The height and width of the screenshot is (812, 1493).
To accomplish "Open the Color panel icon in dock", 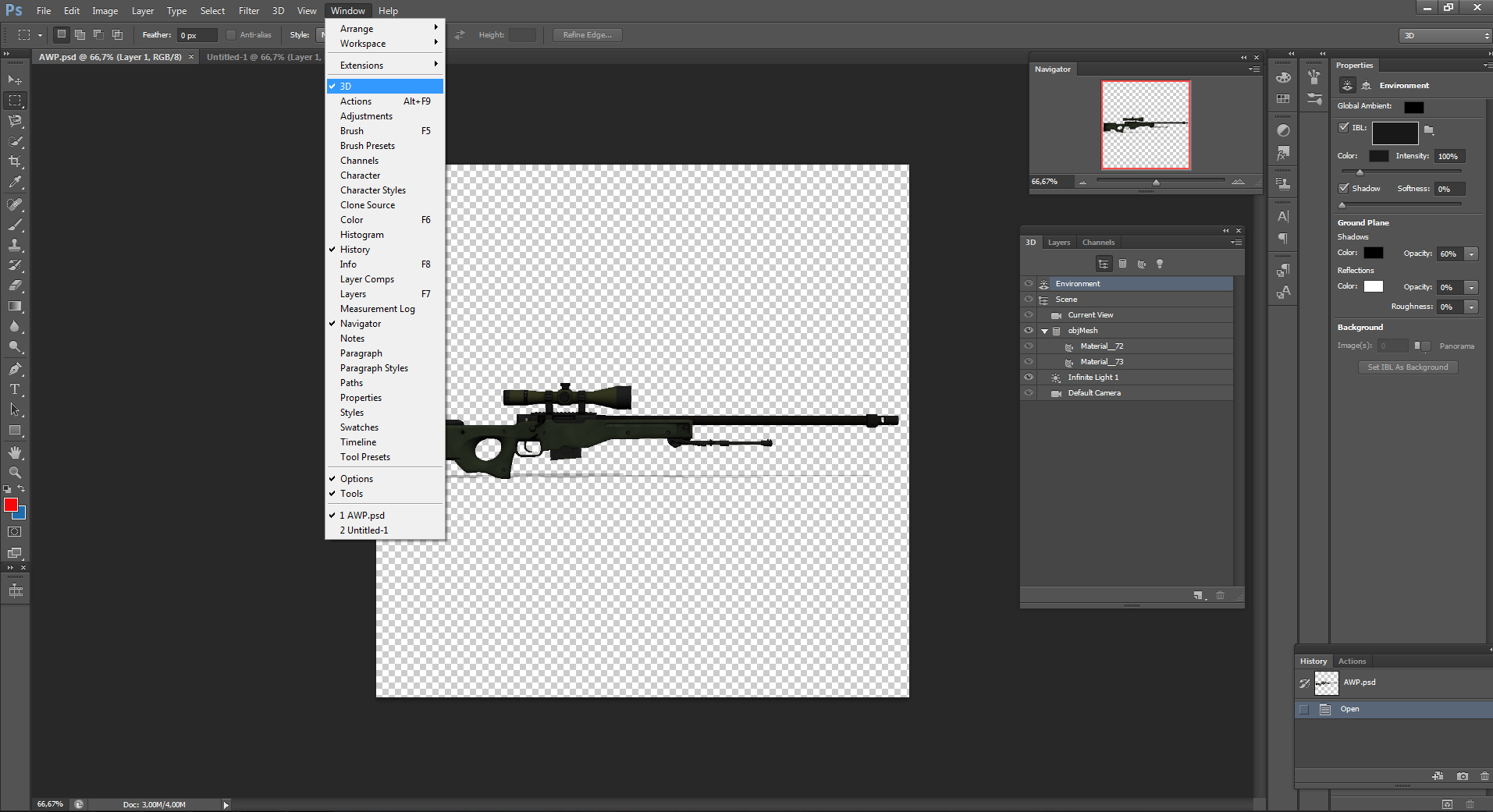I will coord(1283,77).
